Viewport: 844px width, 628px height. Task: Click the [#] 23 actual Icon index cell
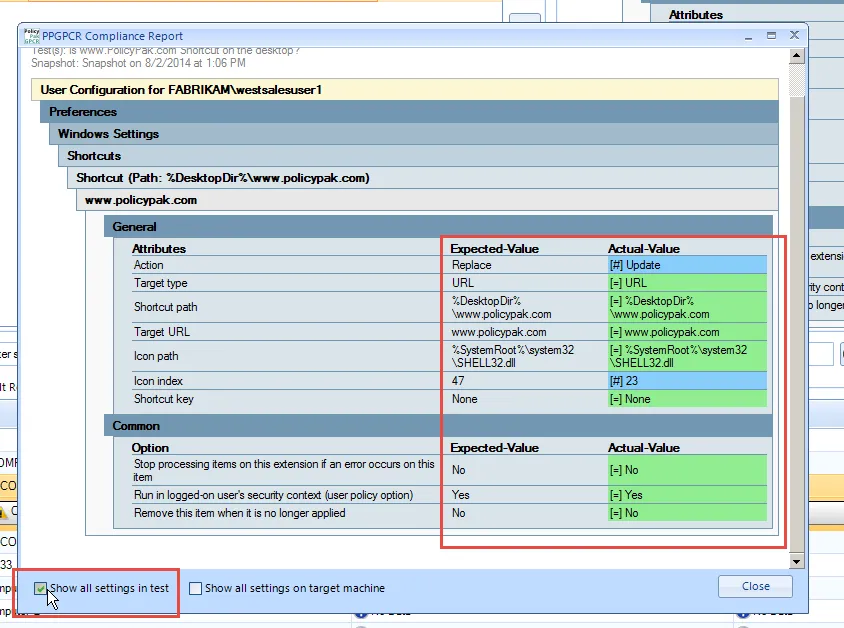coord(687,381)
